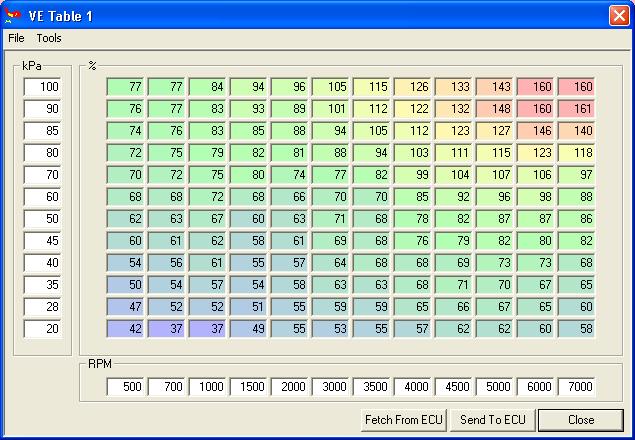
Task: Select the 4500 RPM axis field
Action: 454,387
